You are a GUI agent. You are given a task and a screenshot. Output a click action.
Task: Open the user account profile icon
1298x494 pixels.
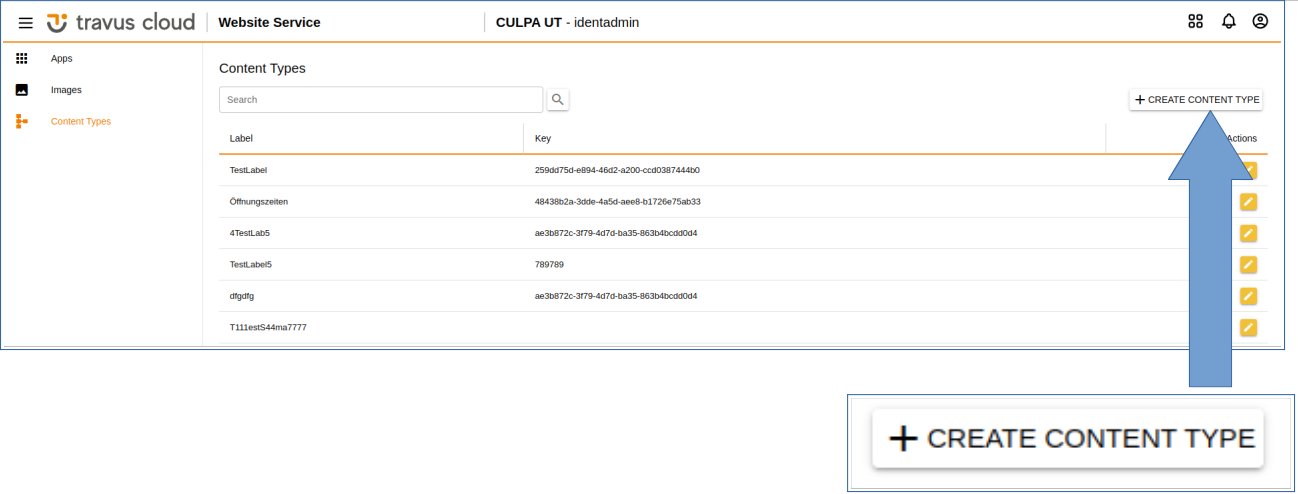(x=1260, y=21)
